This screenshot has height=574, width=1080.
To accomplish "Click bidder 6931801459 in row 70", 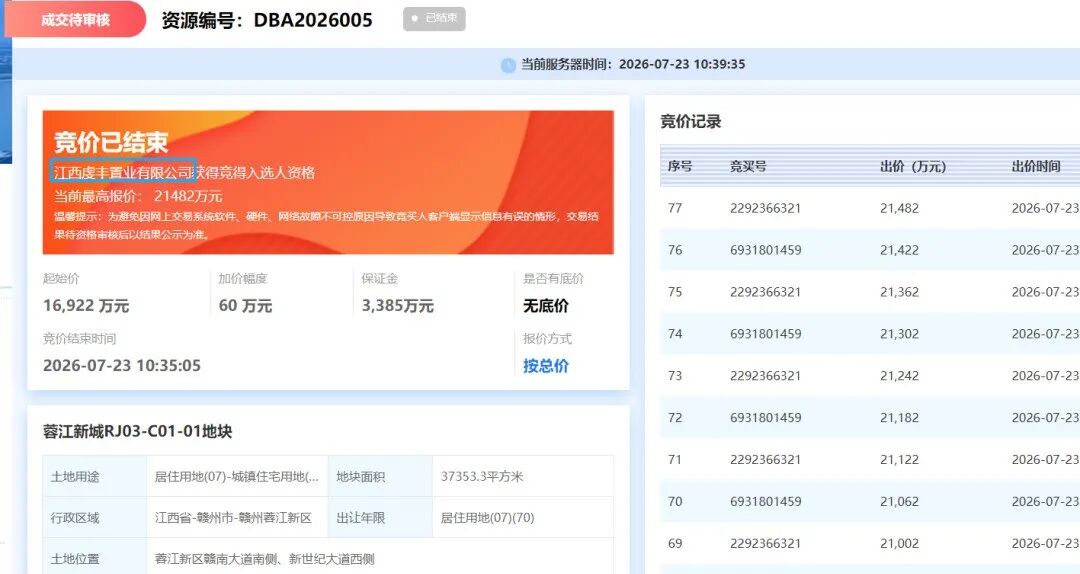I will point(765,502).
